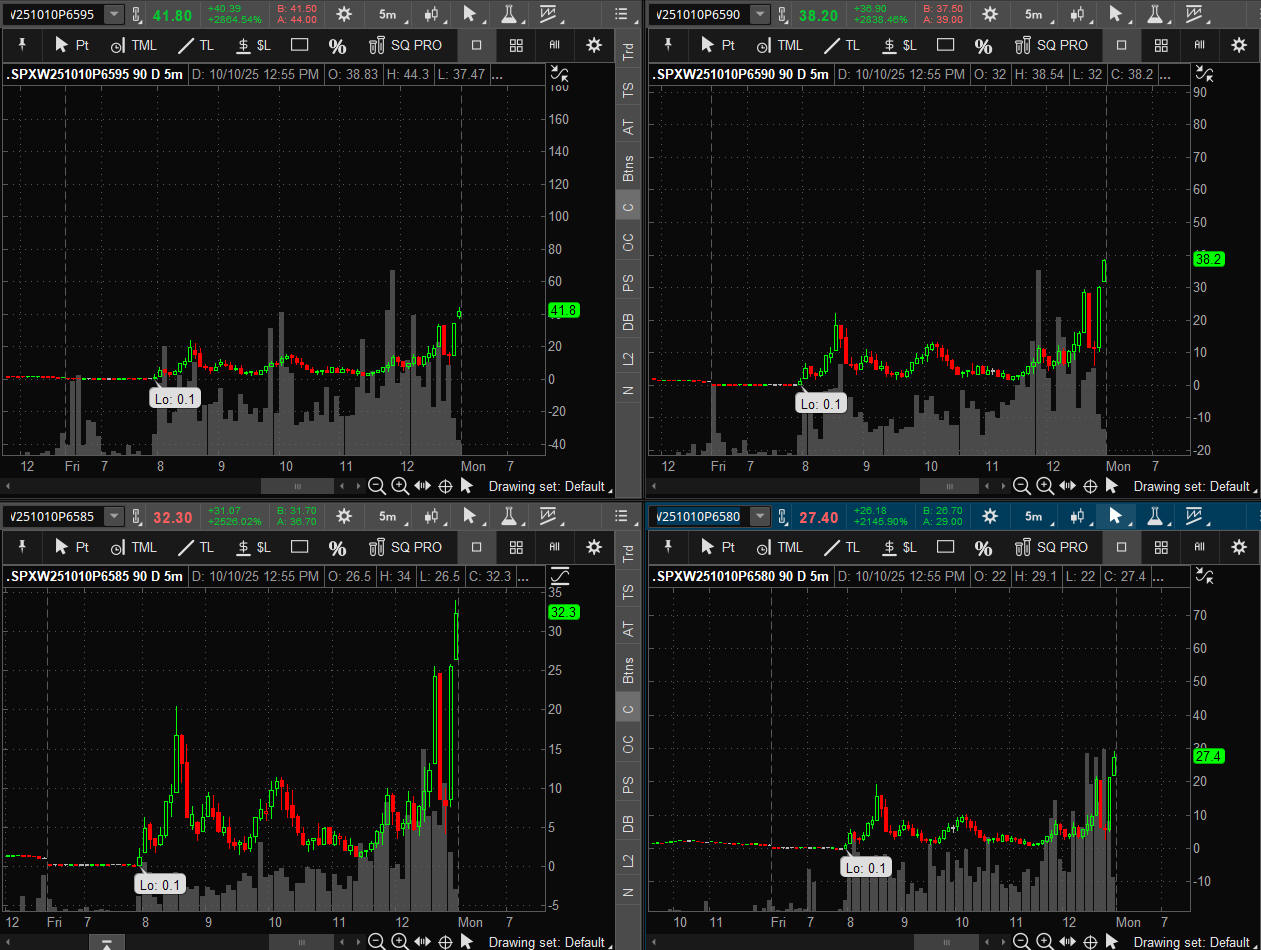
Task: Expand symbol dropdown for V251010P6580
Action: [761, 516]
